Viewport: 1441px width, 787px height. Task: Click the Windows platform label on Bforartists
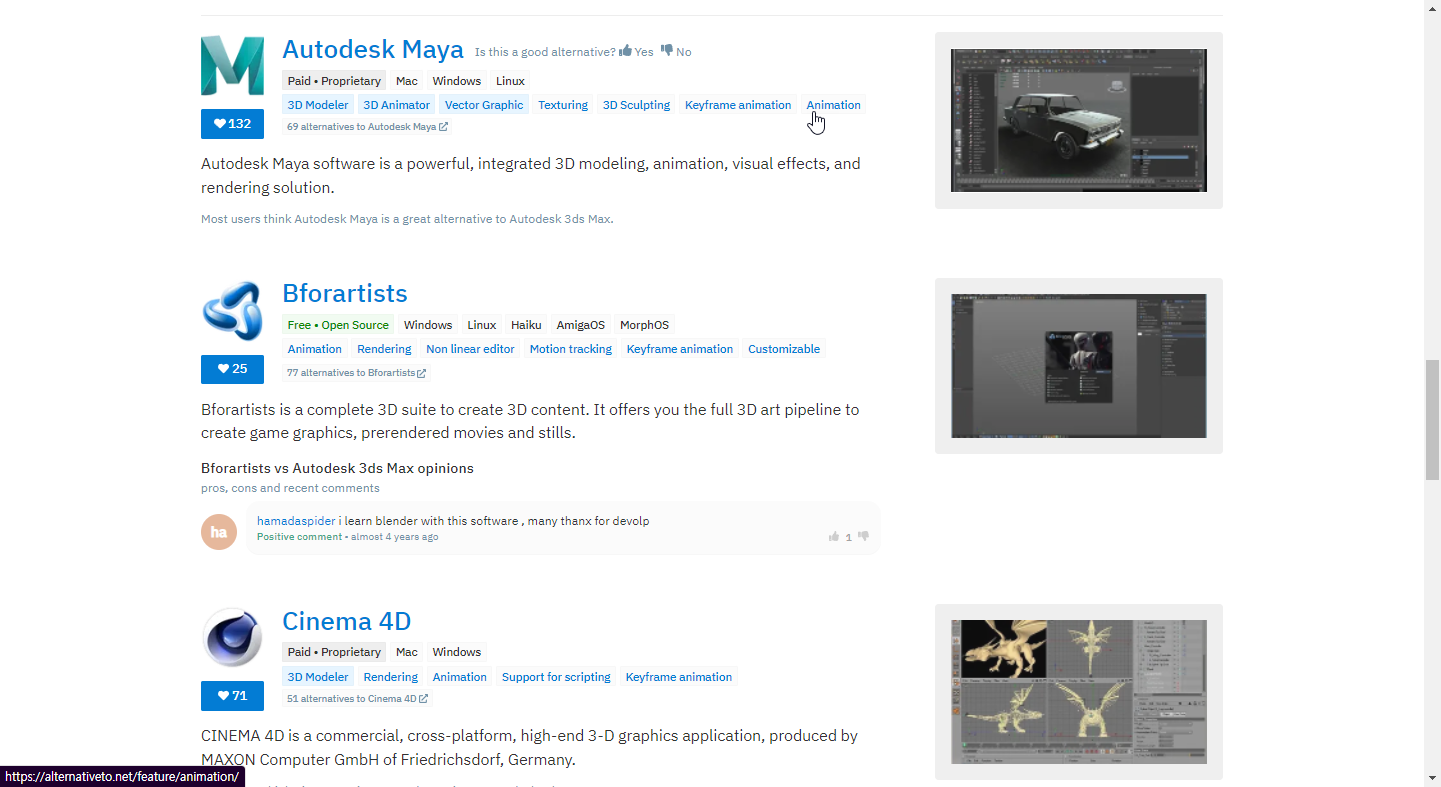(x=428, y=325)
